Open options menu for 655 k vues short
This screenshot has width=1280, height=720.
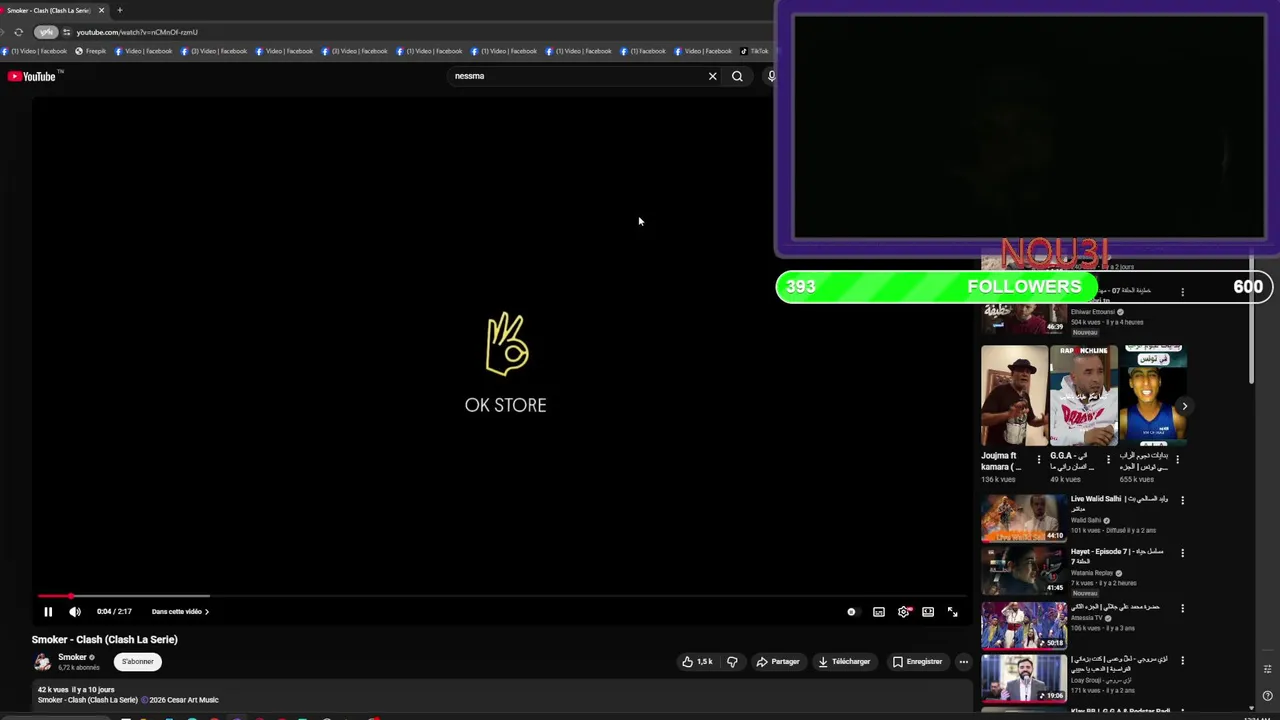point(1177,460)
